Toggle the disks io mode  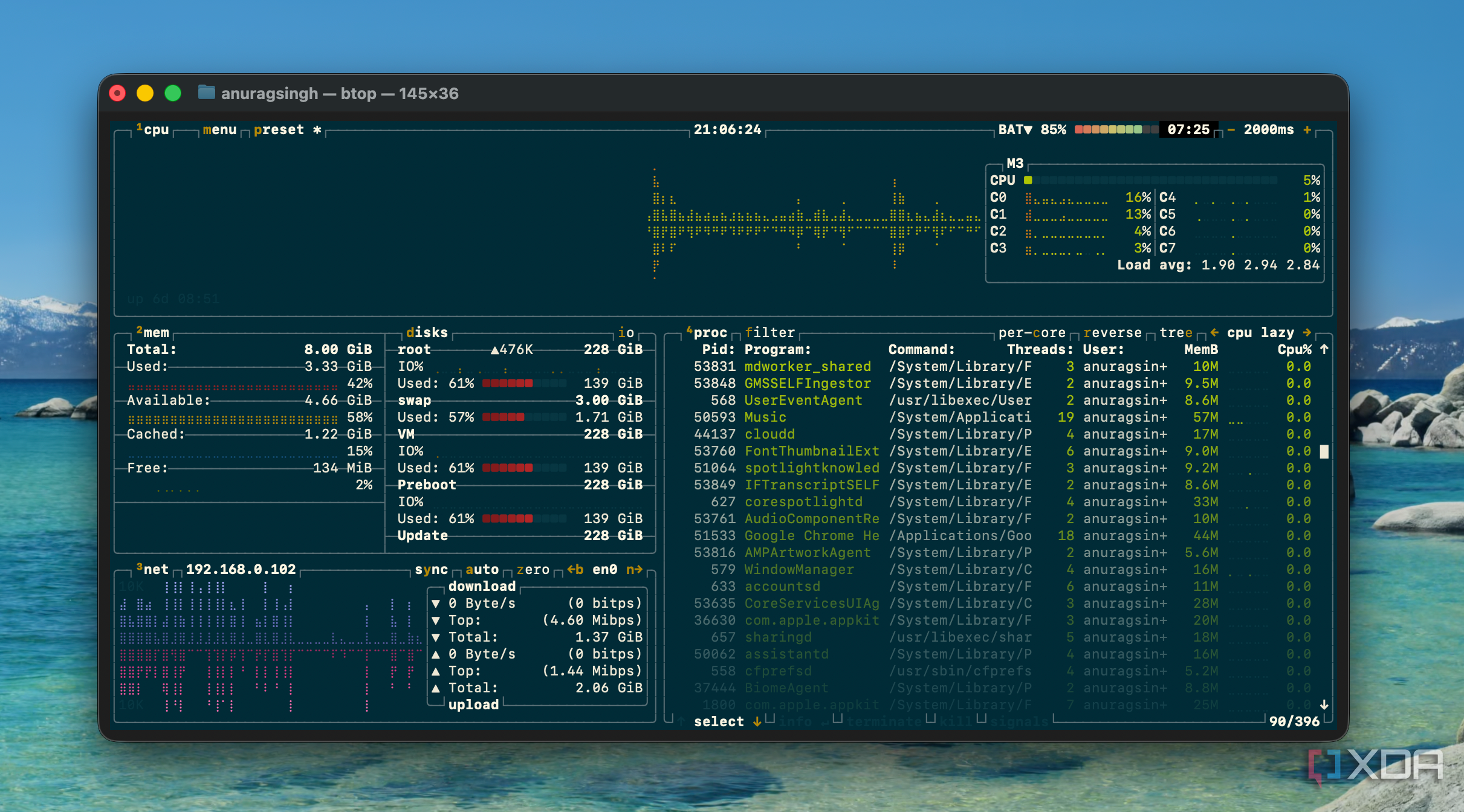point(626,332)
